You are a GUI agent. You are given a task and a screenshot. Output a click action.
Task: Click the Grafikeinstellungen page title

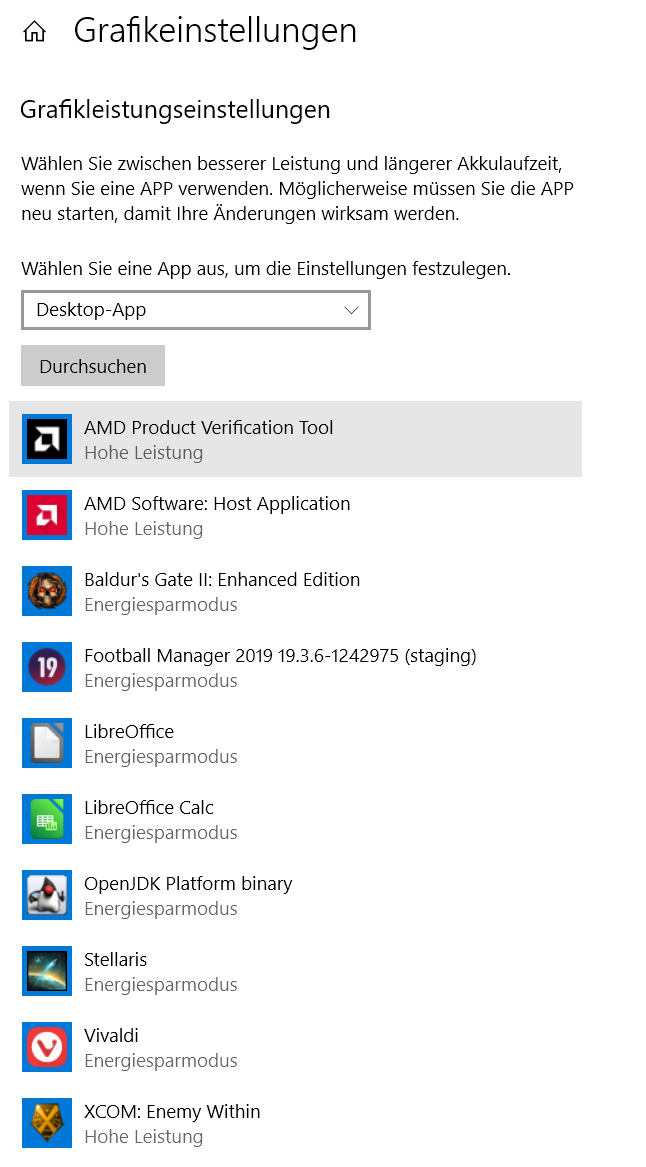(215, 31)
